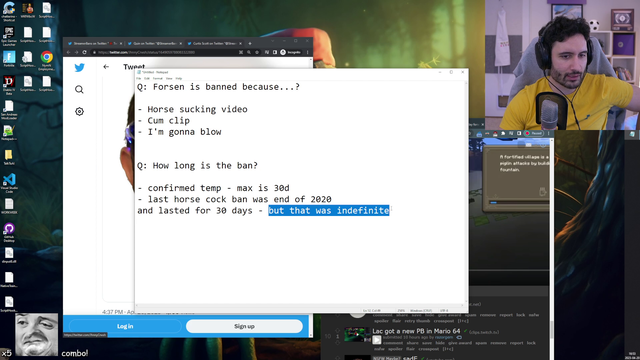Image resolution: width=640 pixels, height=360 pixels.
Task: Click the Twitter bird logo
Action: pos(80,67)
